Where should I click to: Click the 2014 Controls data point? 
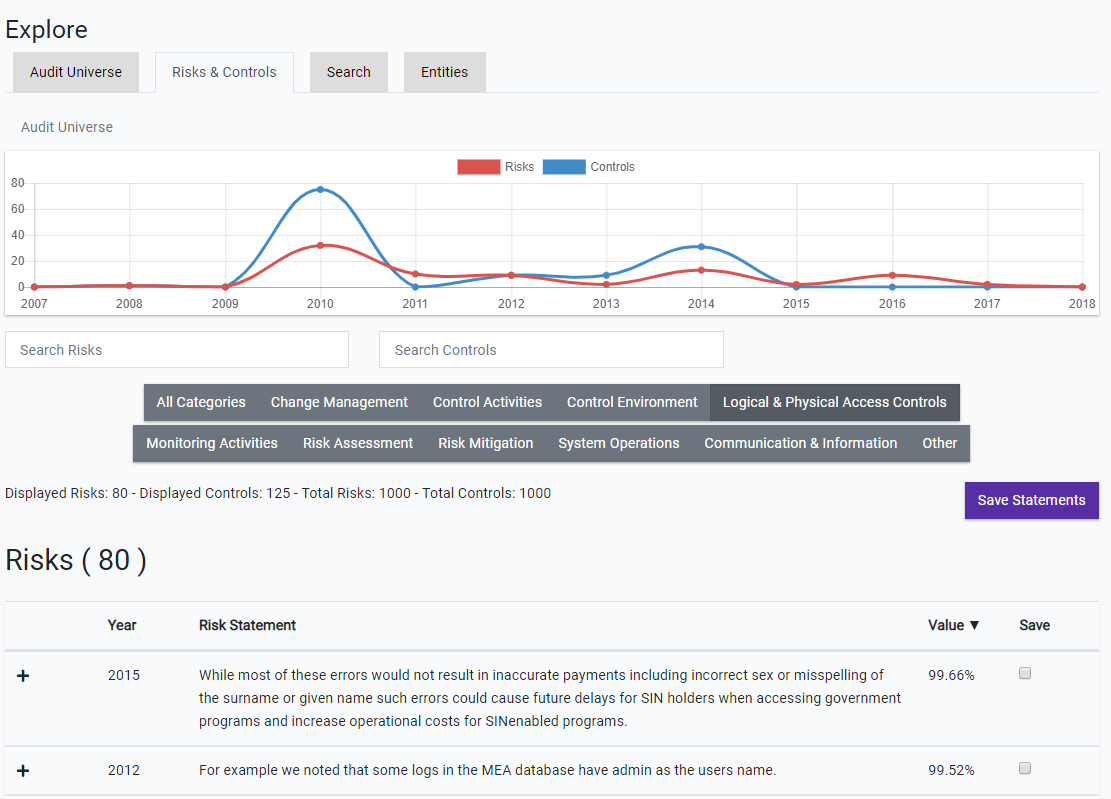coord(701,246)
